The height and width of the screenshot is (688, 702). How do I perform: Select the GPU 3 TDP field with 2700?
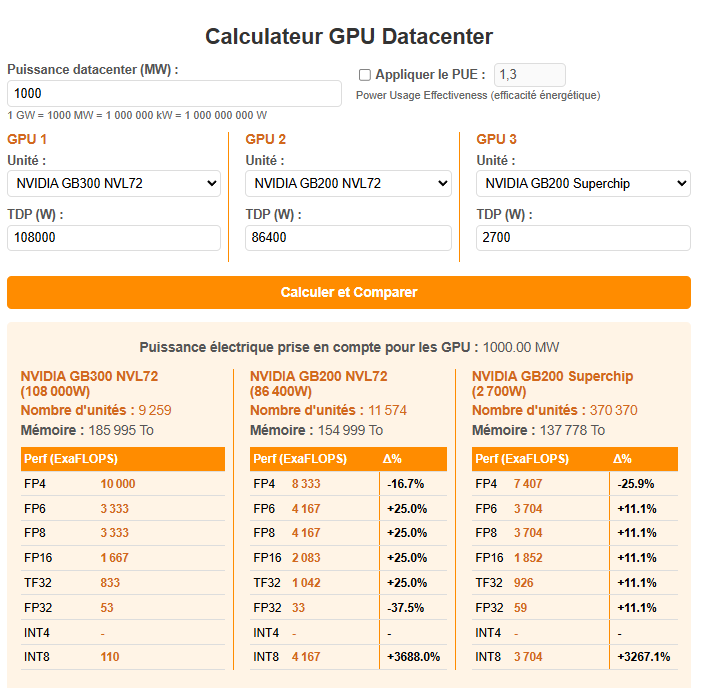coord(583,238)
